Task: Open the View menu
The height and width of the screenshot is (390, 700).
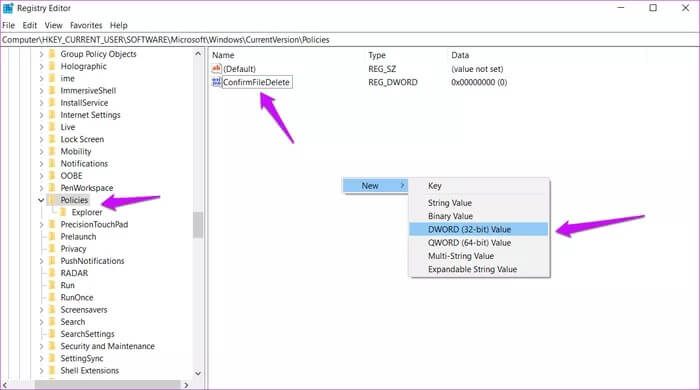Action: tap(54, 25)
